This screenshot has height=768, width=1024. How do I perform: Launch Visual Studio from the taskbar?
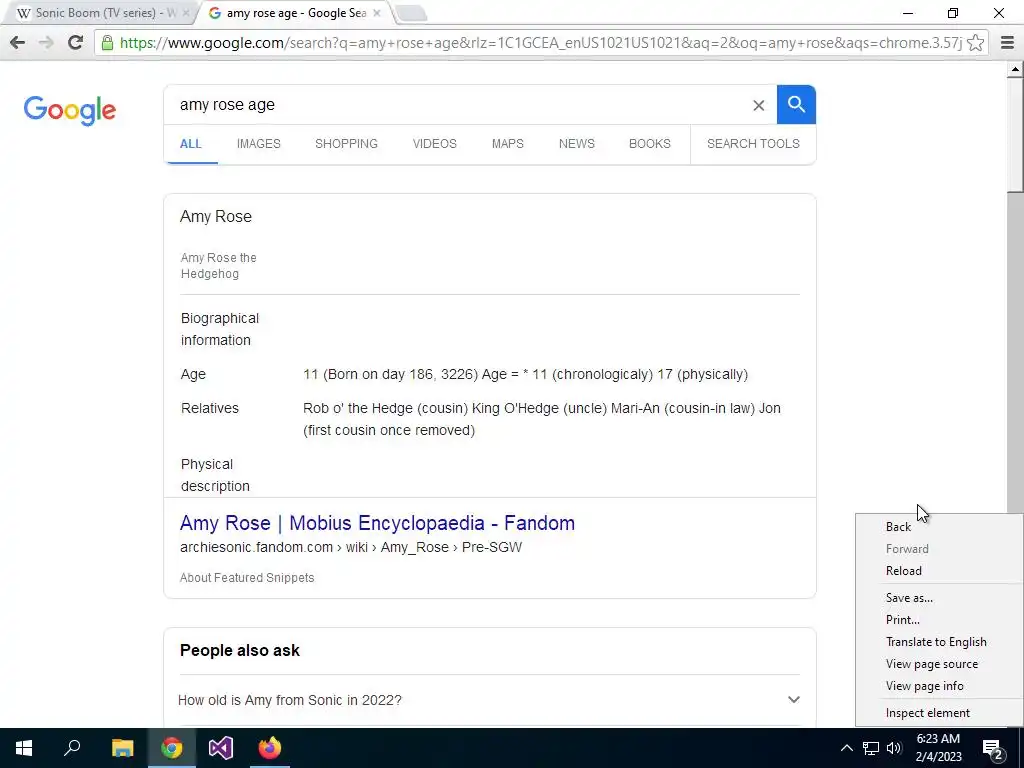coord(221,748)
